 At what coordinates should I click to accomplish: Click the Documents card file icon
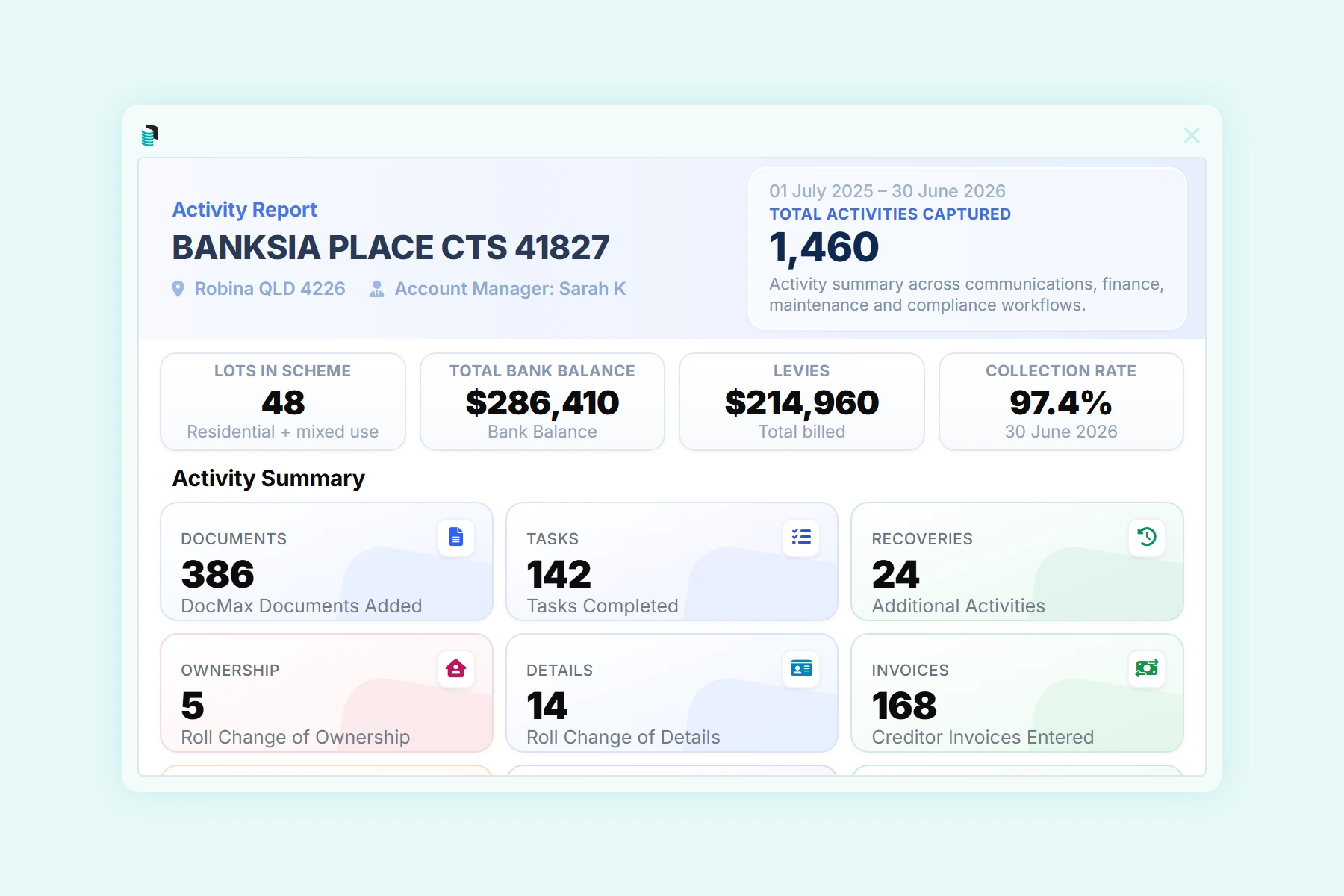(x=456, y=537)
